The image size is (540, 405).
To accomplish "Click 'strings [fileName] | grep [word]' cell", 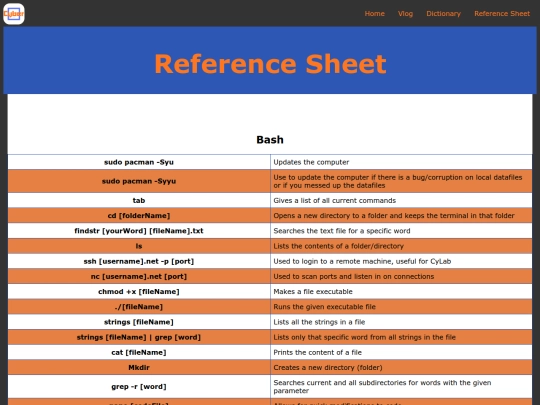I will 139,337.
